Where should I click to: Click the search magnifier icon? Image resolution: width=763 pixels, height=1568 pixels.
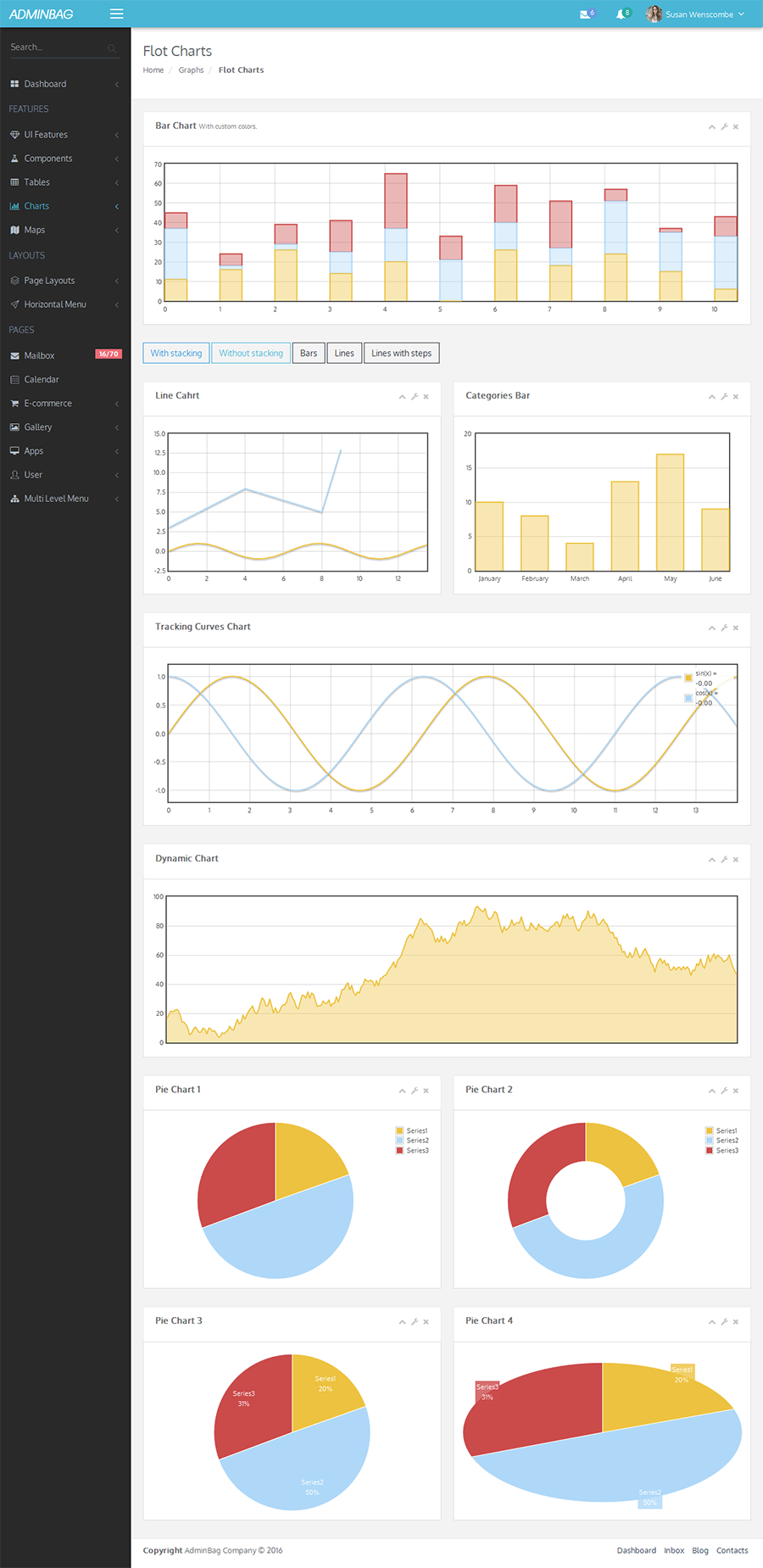pyautogui.click(x=111, y=48)
